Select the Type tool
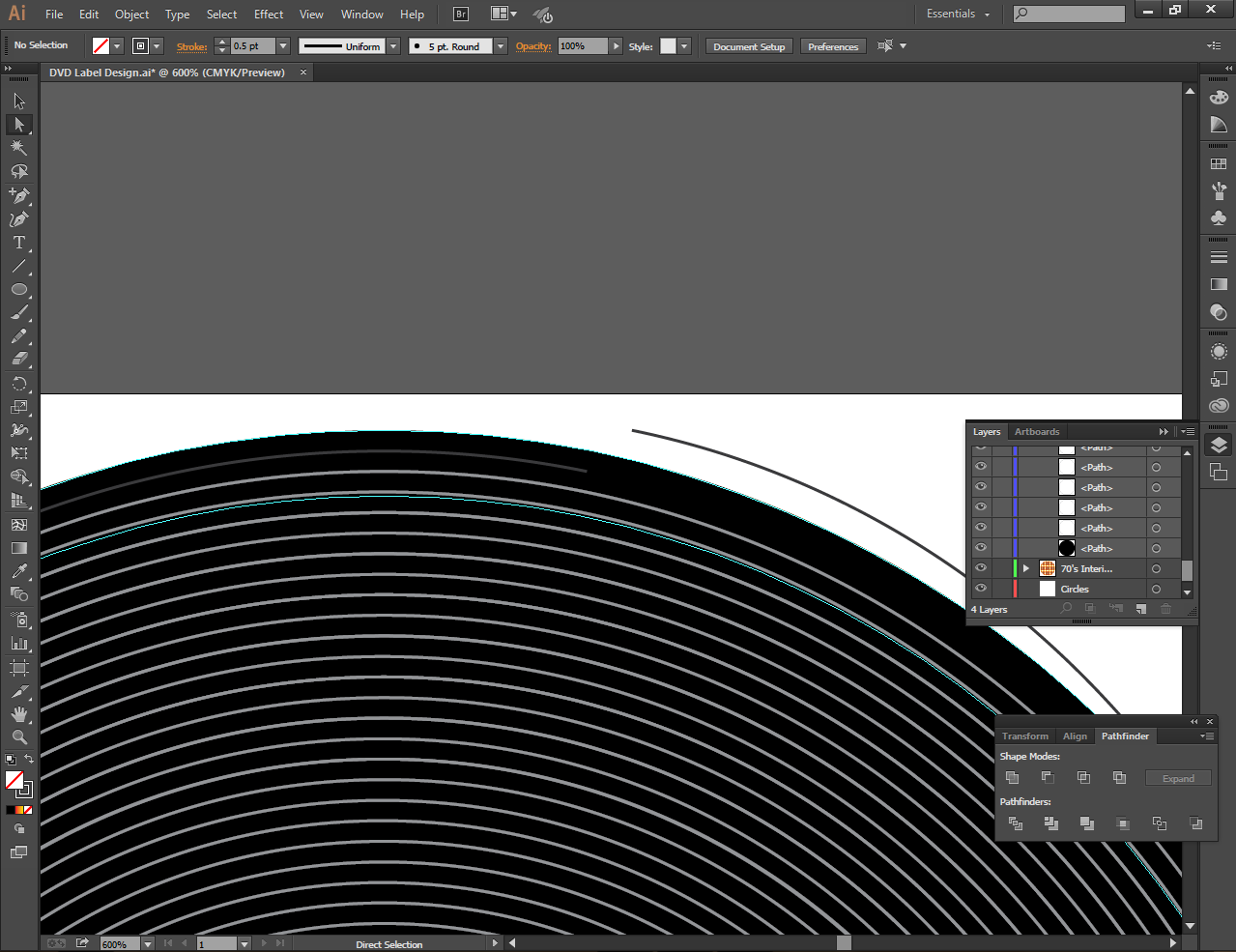1236x952 pixels. point(19,243)
